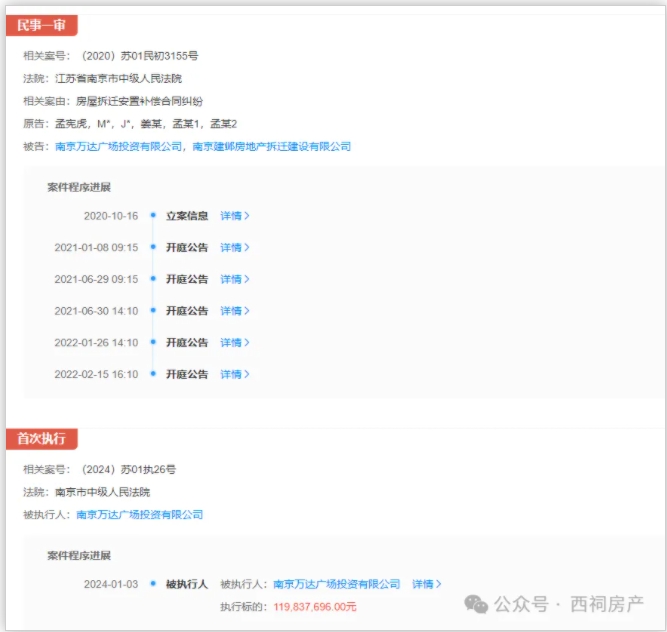Click the timeline dot for 2024-01-03
Viewport: 667px width, 632px height.
point(153,584)
